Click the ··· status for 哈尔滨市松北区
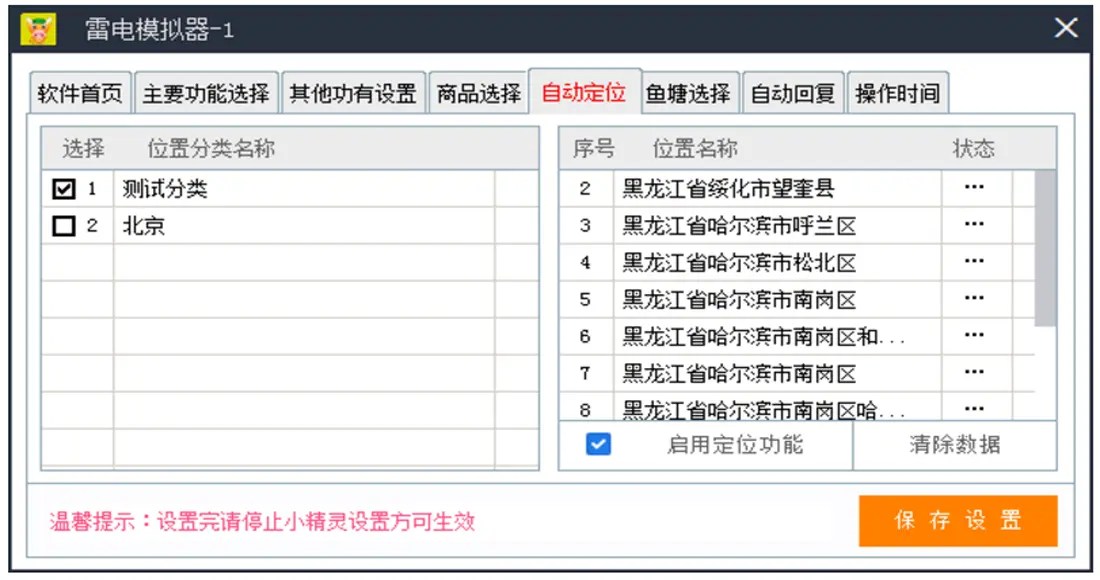 974,262
